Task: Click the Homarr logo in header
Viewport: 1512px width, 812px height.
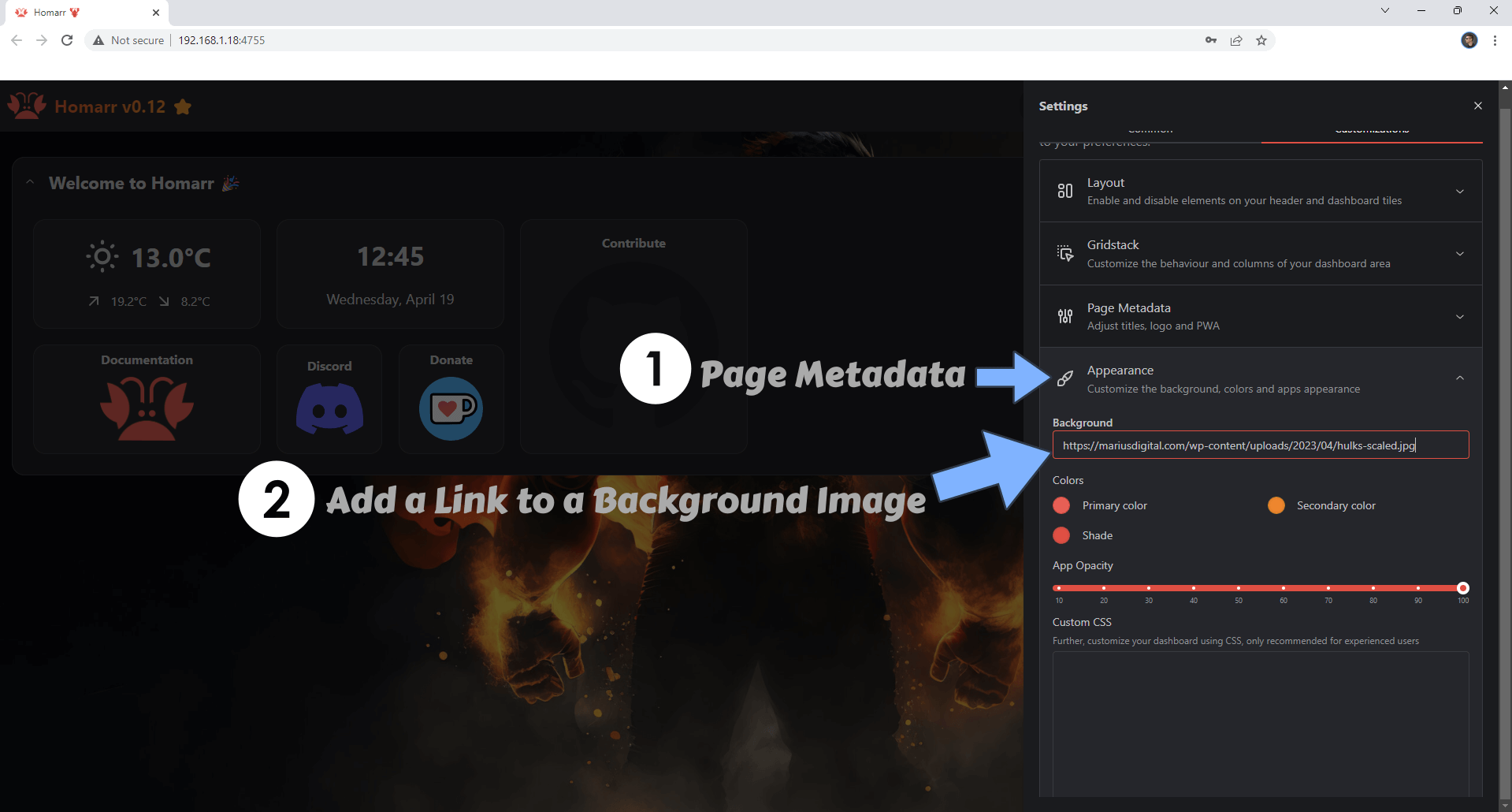Action: (27, 106)
